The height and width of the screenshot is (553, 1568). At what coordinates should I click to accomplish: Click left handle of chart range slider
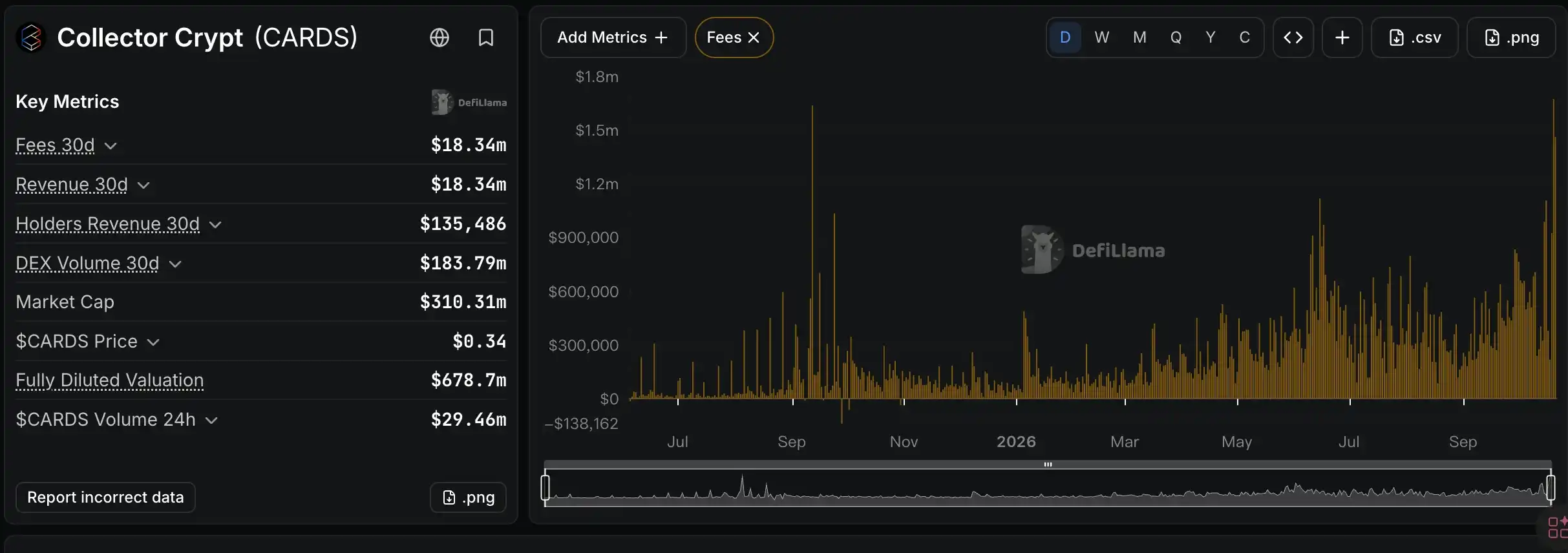[x=546, y=487]
